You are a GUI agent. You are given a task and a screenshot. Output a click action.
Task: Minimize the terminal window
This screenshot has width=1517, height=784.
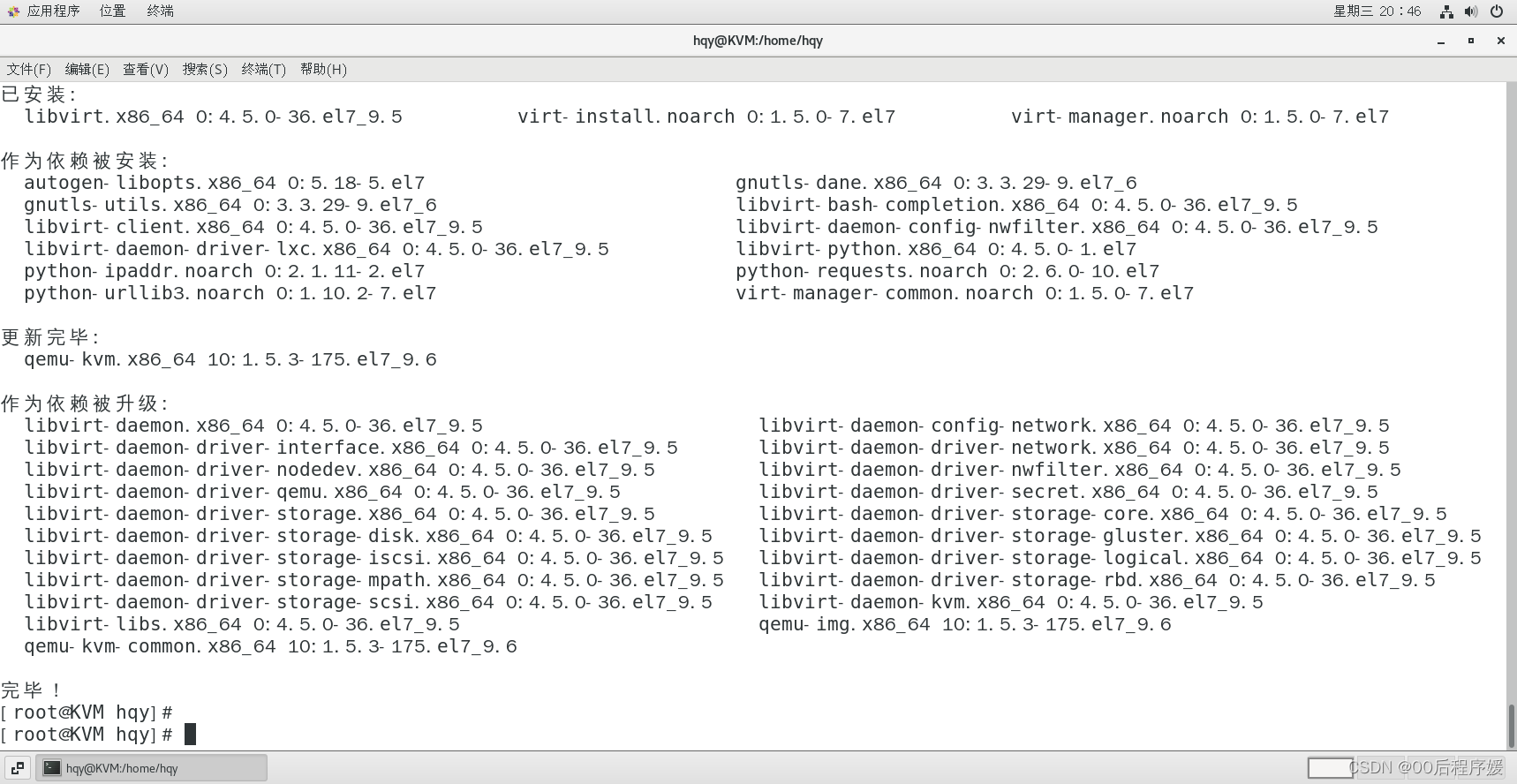[1441, 41]
